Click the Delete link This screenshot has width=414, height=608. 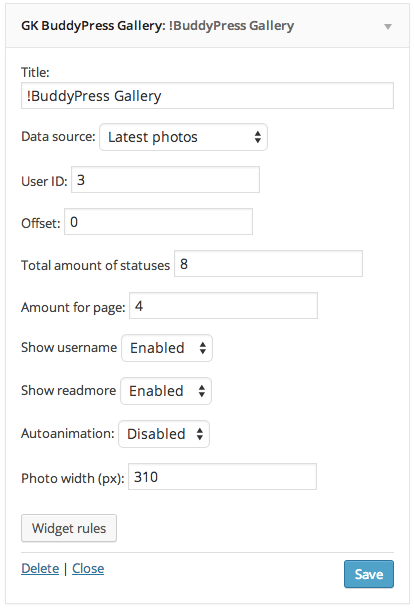click(x=40, y=568)
